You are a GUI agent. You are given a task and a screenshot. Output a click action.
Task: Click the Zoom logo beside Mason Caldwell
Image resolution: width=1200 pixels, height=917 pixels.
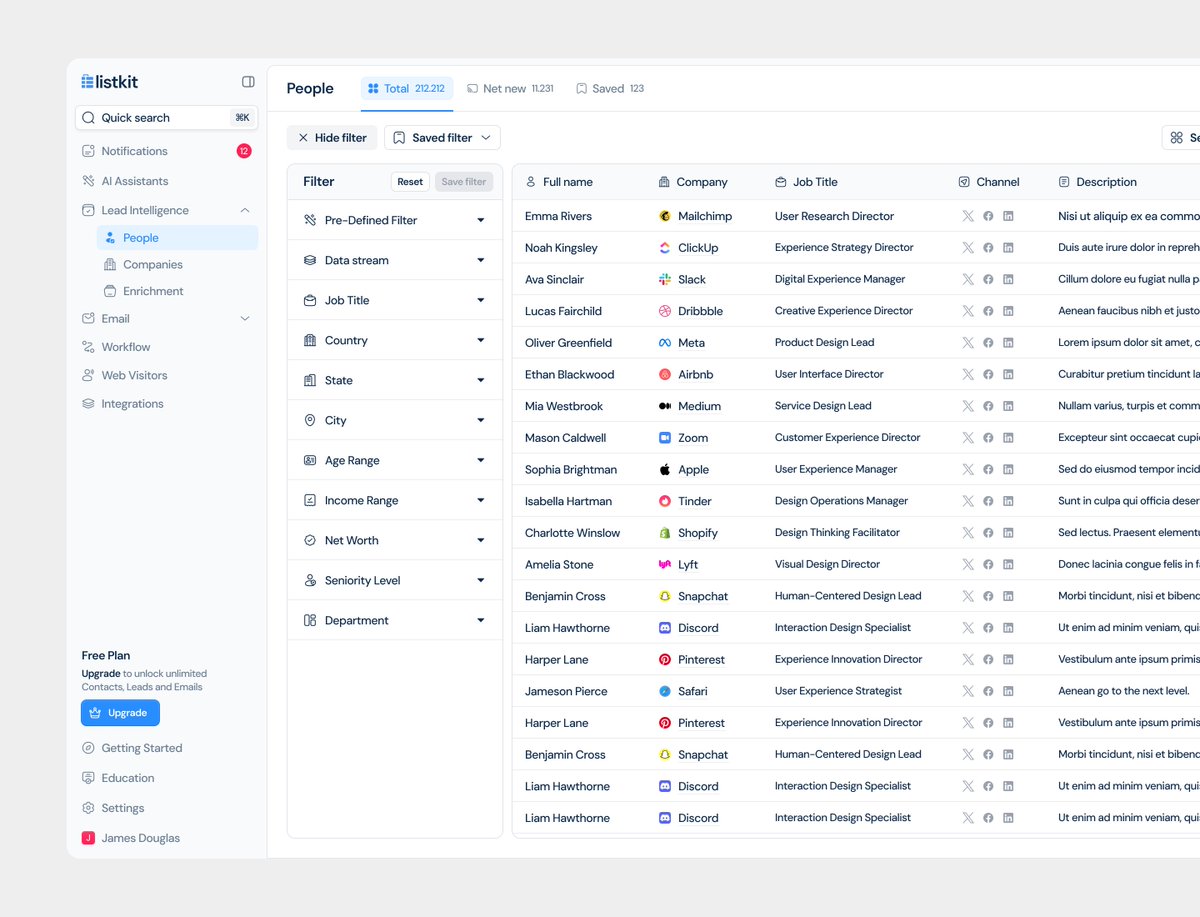[665, 438]
